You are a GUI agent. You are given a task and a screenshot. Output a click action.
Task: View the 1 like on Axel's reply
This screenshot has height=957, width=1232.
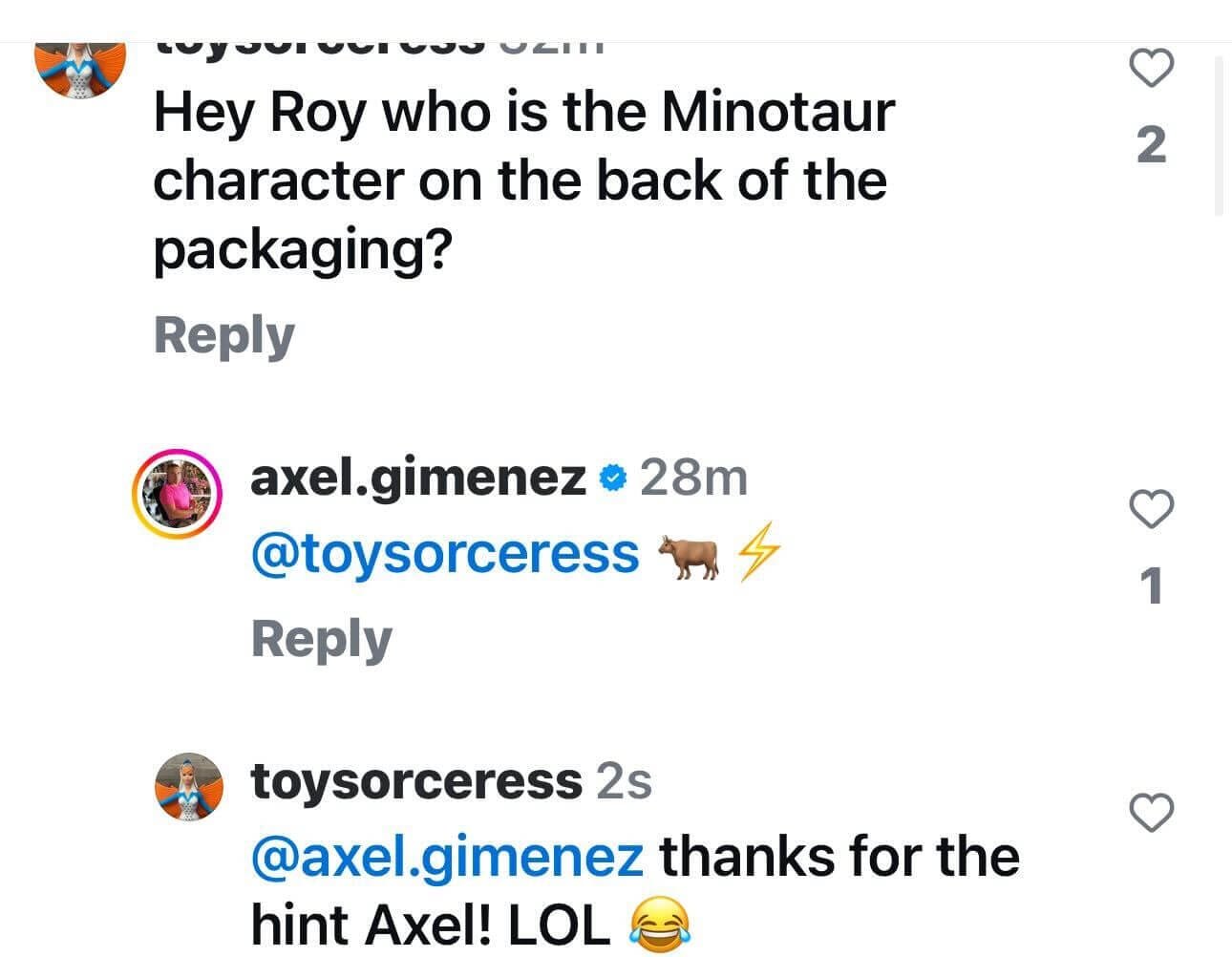(1153, 585)
